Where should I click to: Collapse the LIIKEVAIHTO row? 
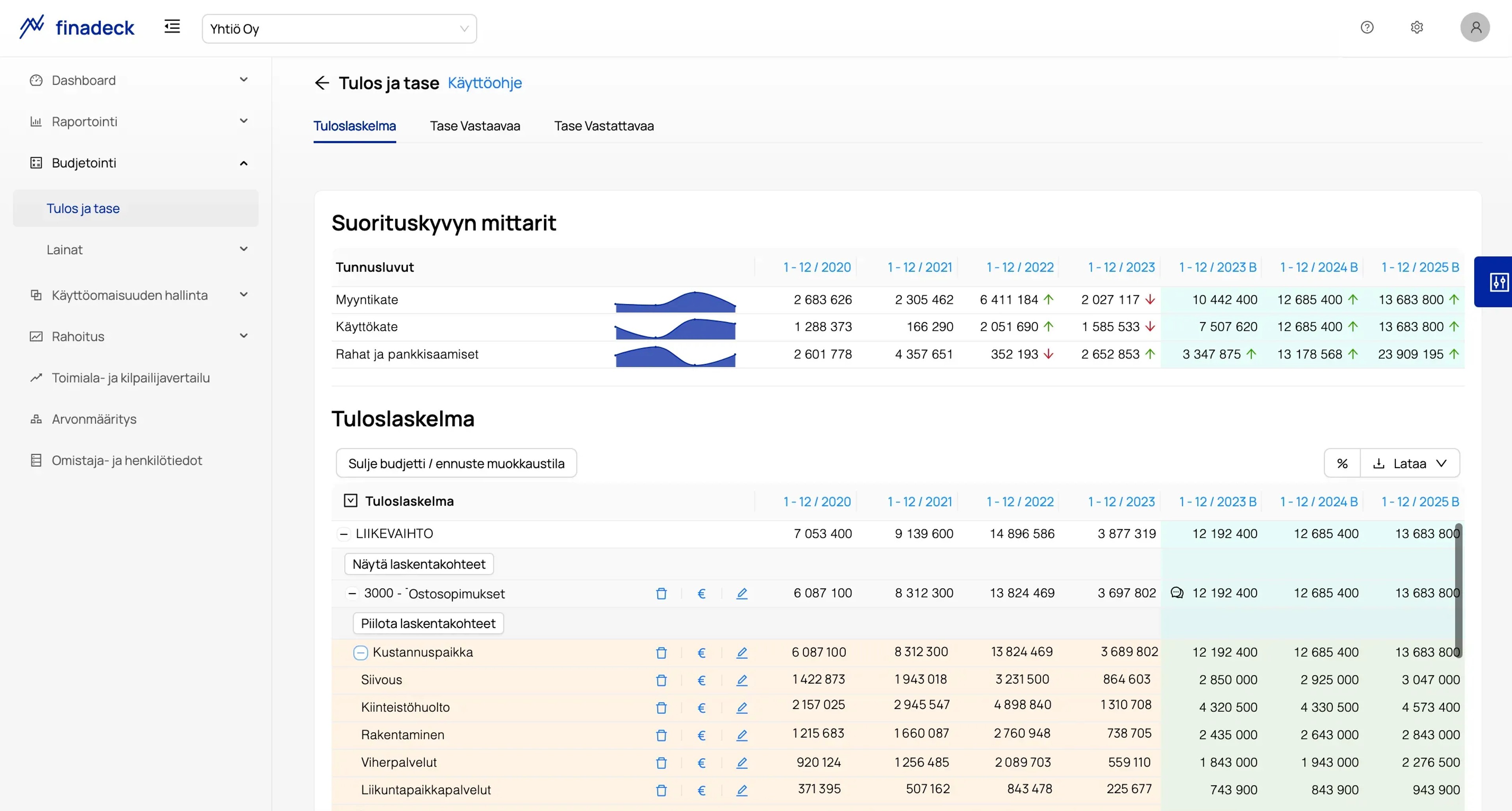pyautogui.click(x=343, y=534)
